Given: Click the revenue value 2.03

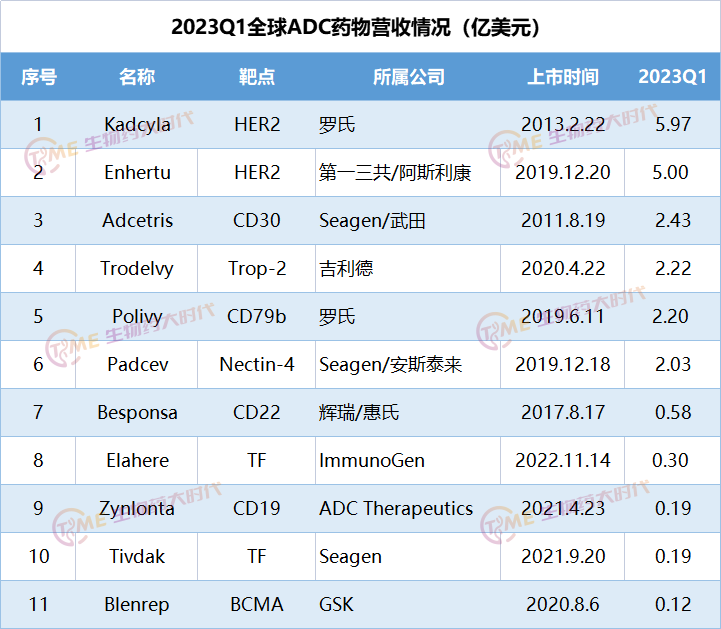Looking at the screenshot, I should [673, 365].
